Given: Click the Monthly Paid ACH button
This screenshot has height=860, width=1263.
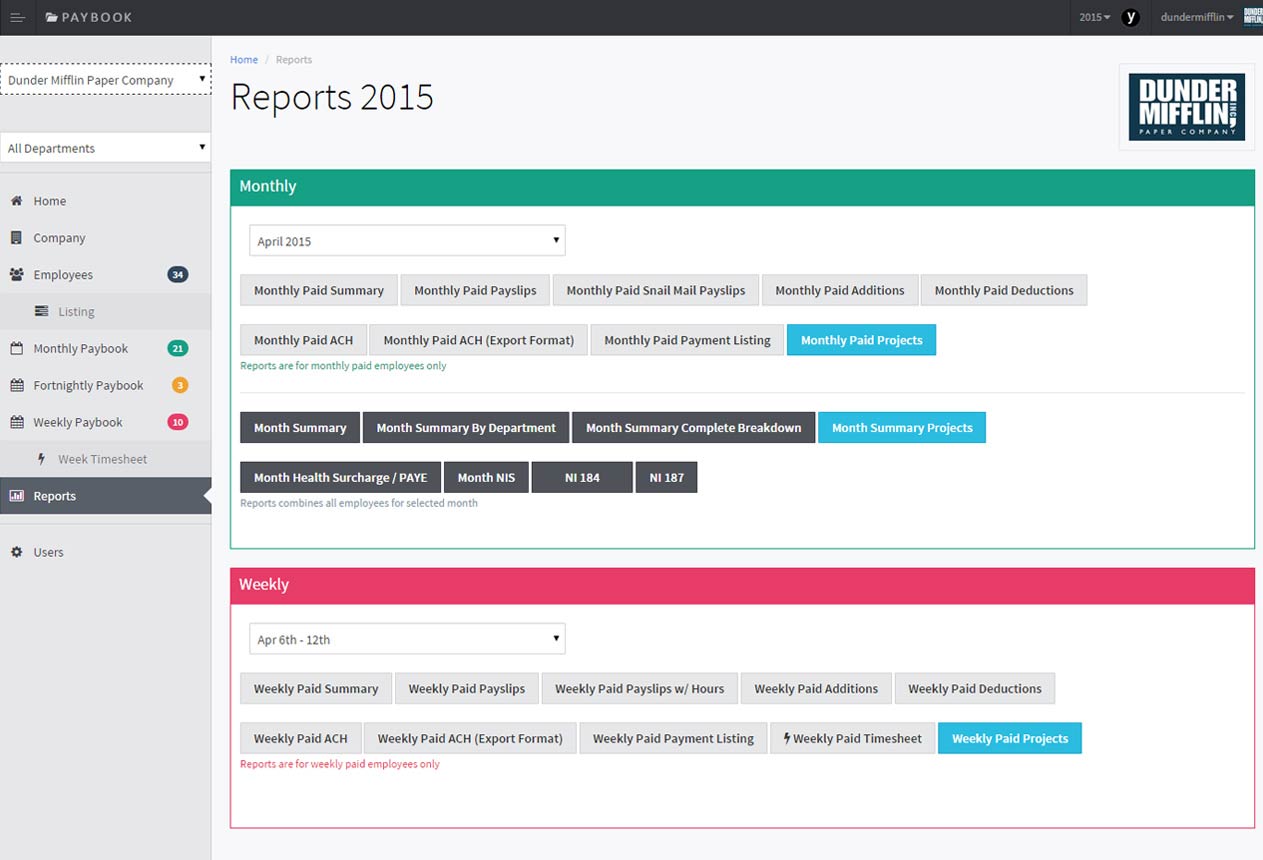Looking at the screenshot, I should coord(303,340).
